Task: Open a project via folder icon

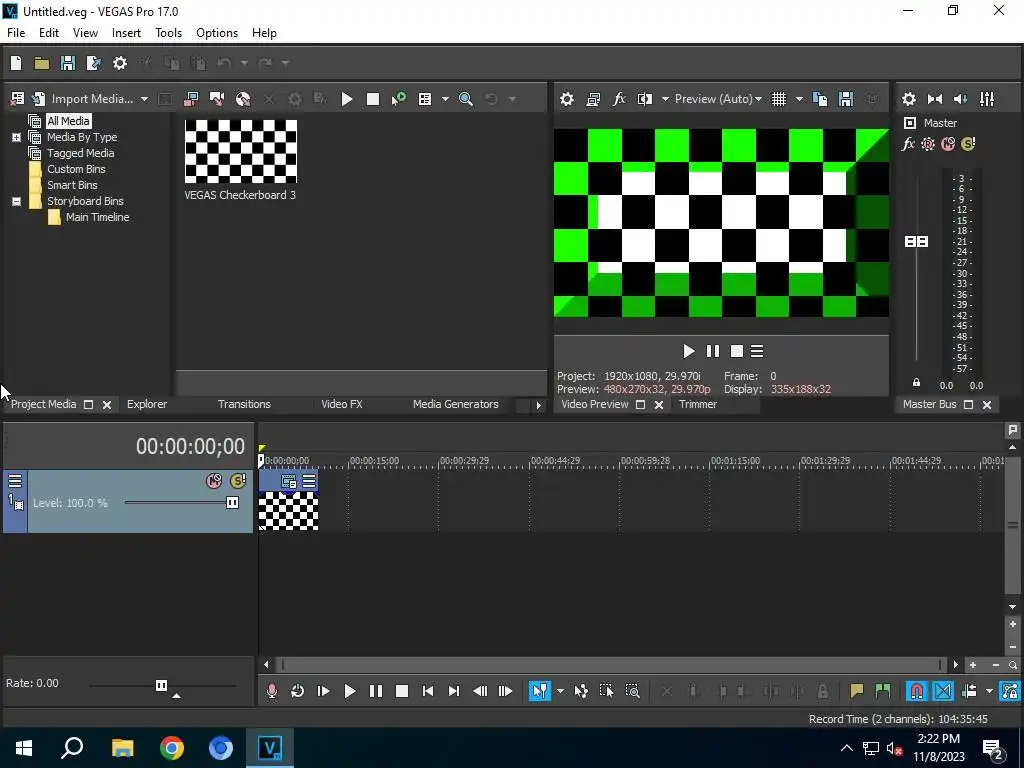Action: [x=42, y=63]
